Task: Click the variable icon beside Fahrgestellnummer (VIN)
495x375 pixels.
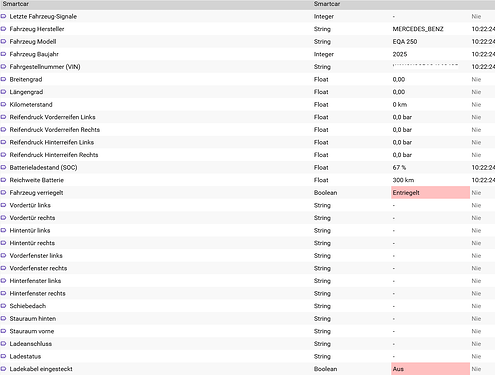Action: 3,66
